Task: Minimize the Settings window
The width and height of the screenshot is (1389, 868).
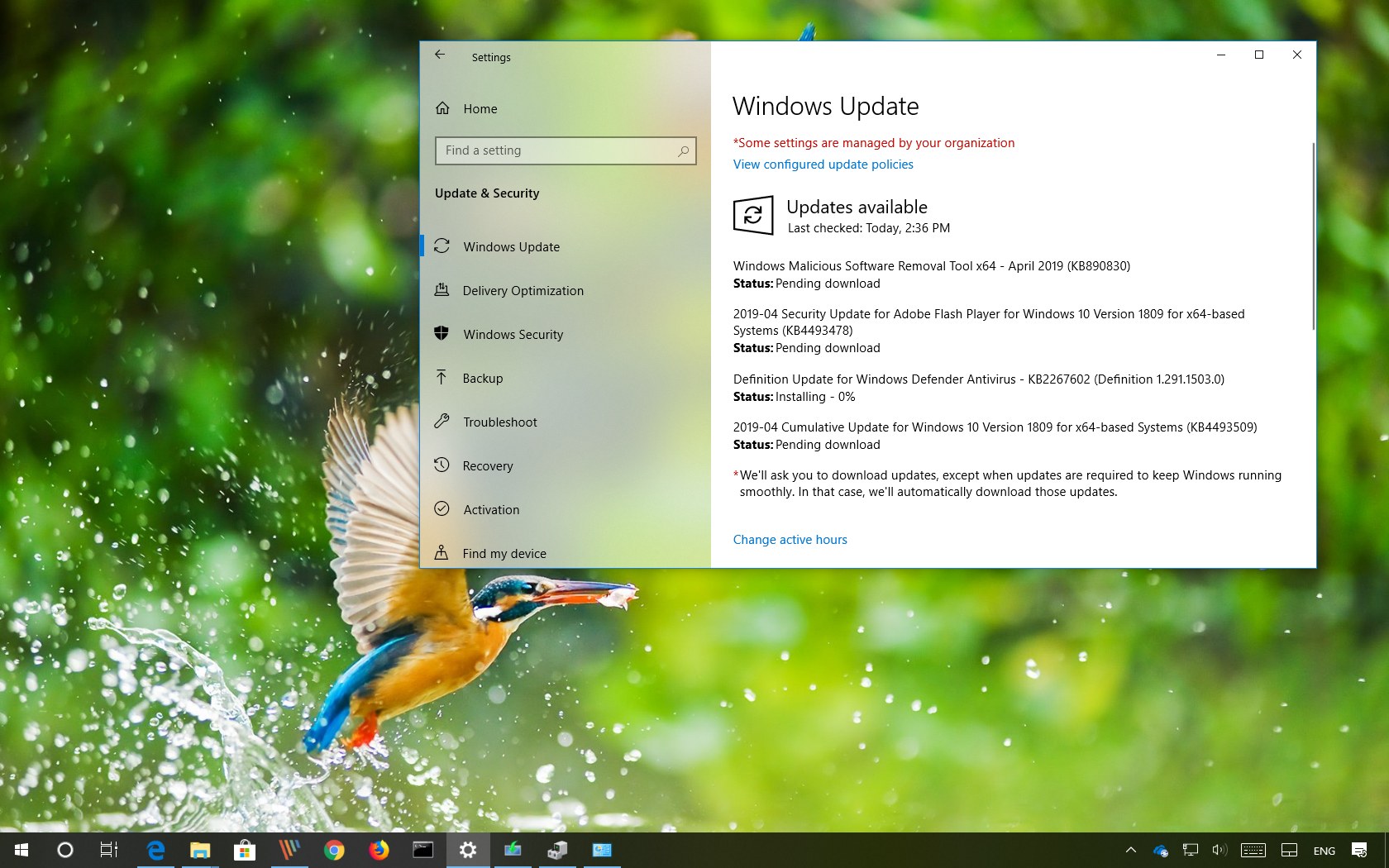Action: [x=1221, y=55]
